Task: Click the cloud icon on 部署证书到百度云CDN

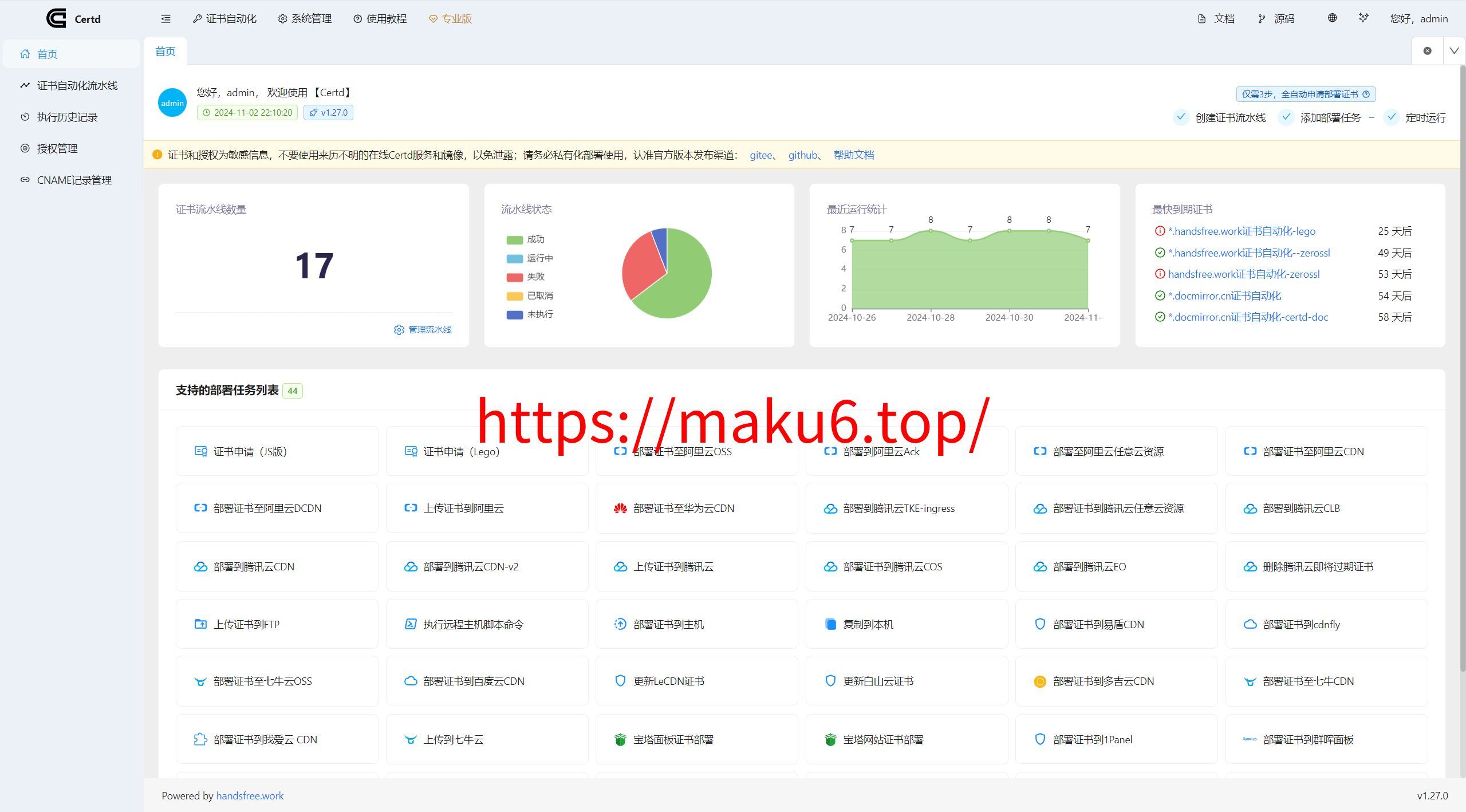Action: [x=411, y=681]
